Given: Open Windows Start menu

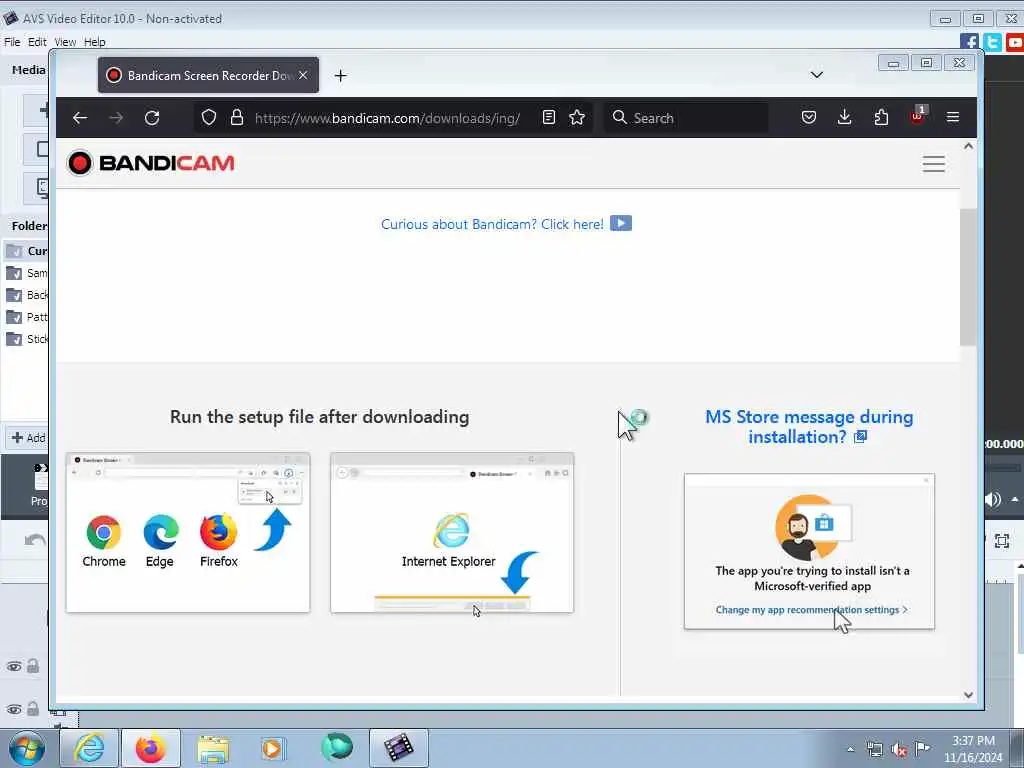Looking at the screenshot, I should 27,748.
